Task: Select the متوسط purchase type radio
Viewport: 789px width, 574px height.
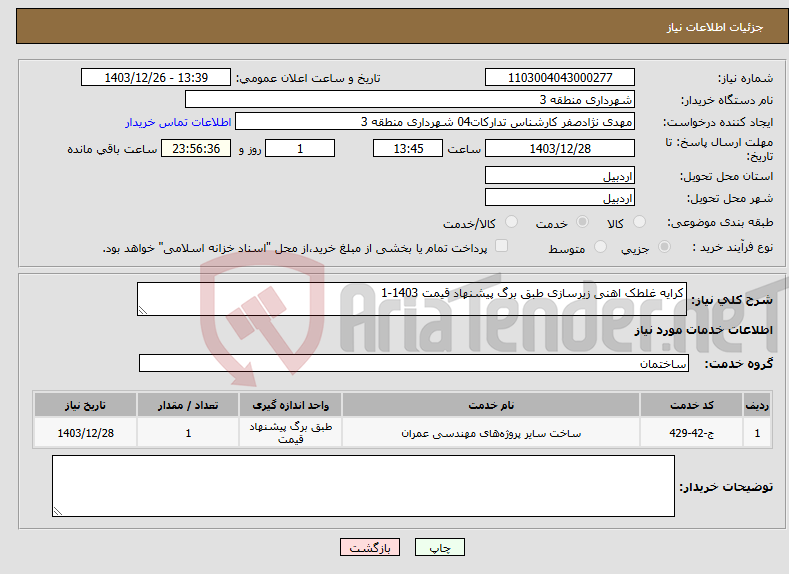Action: coord(600,247)
